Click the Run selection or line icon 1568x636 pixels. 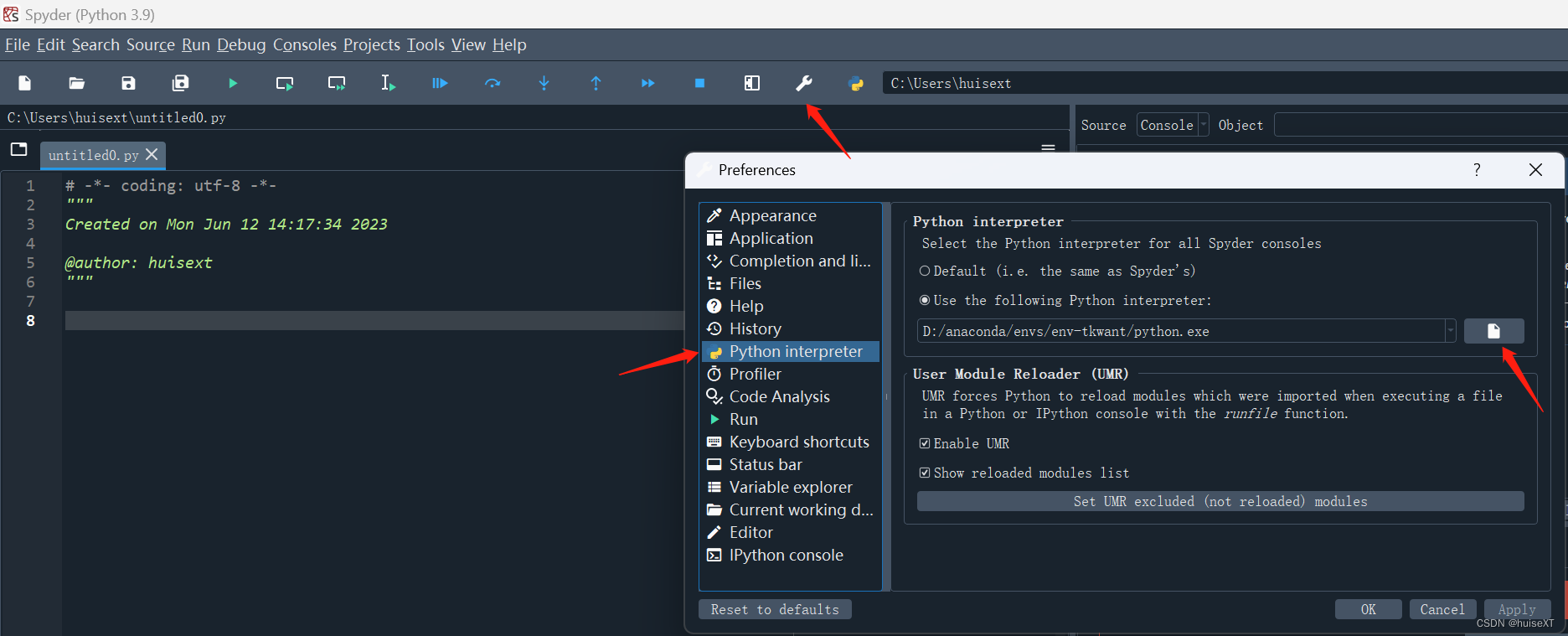pyautogui.click(x=388, y=83)
